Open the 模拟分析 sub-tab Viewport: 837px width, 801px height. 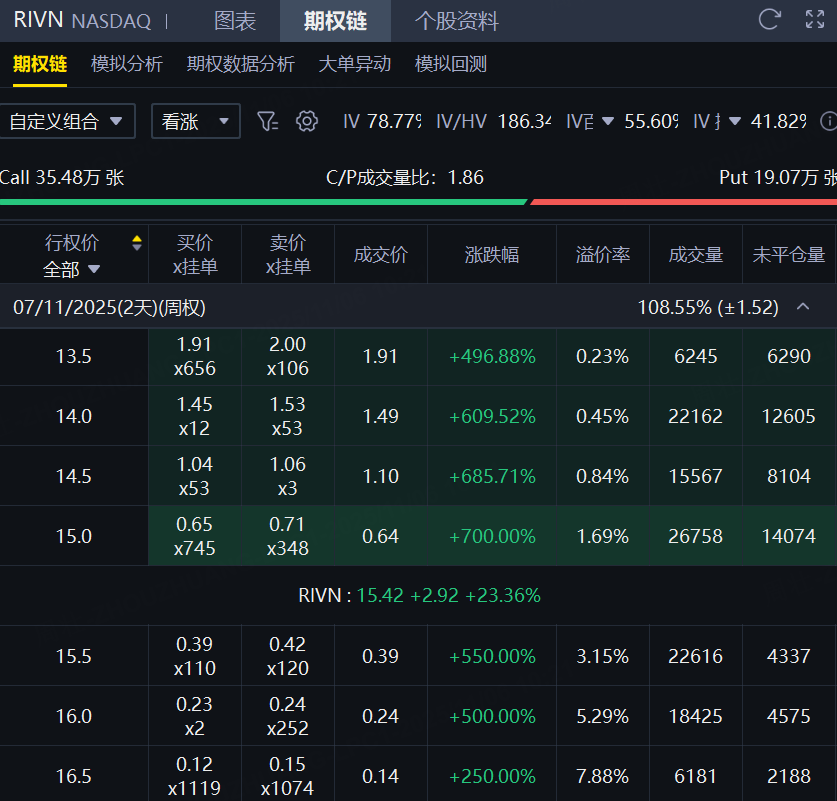pyautogui.click(x=126, y=64)
